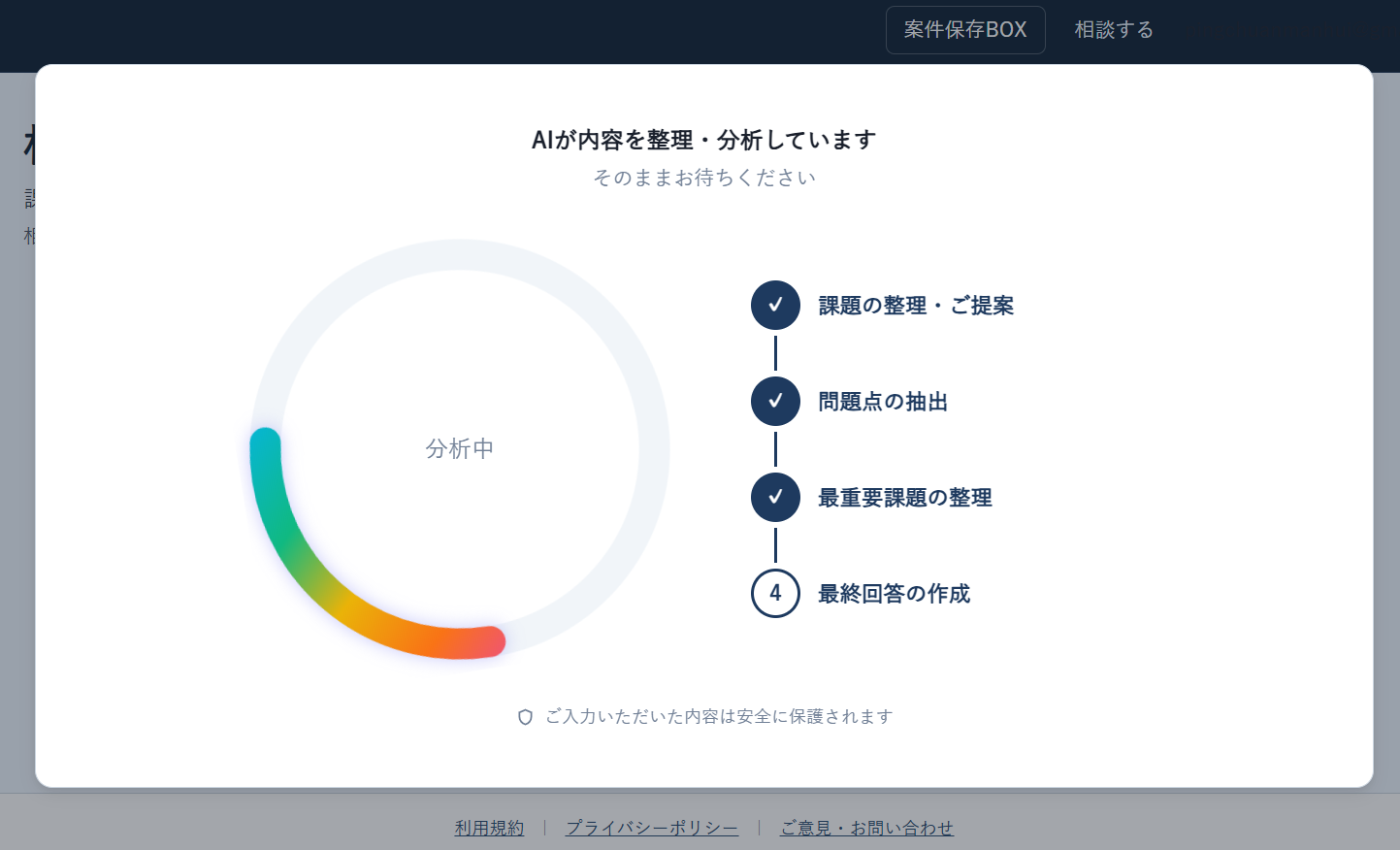Click the checkmark icon beside 最重要課題の整理

775,497
